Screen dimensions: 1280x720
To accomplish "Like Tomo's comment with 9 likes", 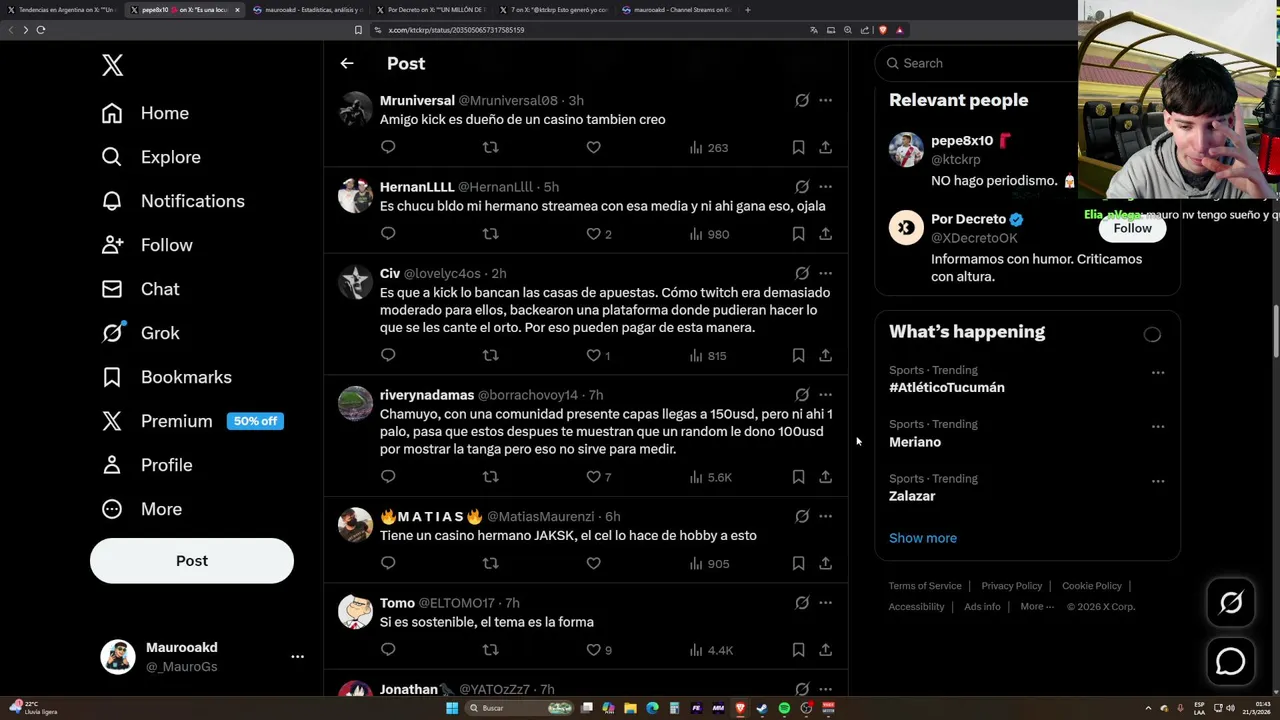I will (x=598, y=650).
